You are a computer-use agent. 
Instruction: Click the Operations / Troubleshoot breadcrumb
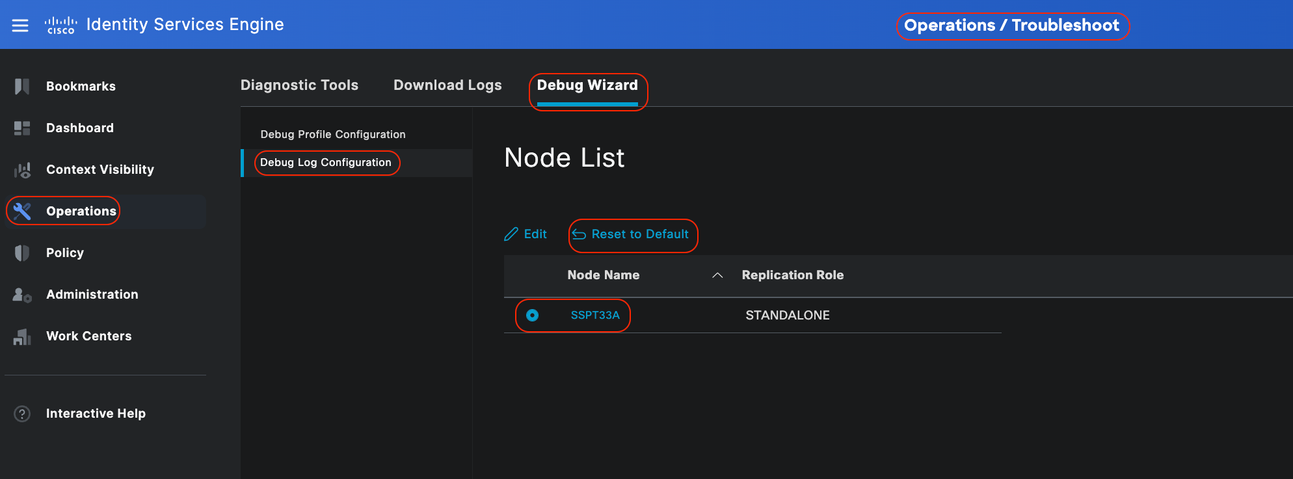1011,25
